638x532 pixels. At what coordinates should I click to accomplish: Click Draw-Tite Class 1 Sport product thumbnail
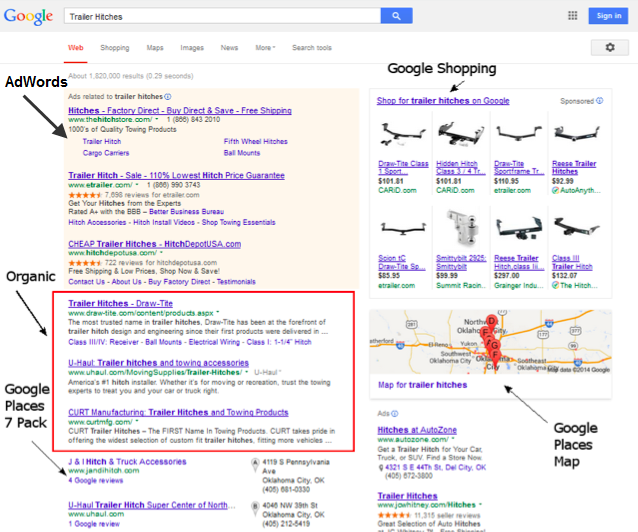point(403,135)
